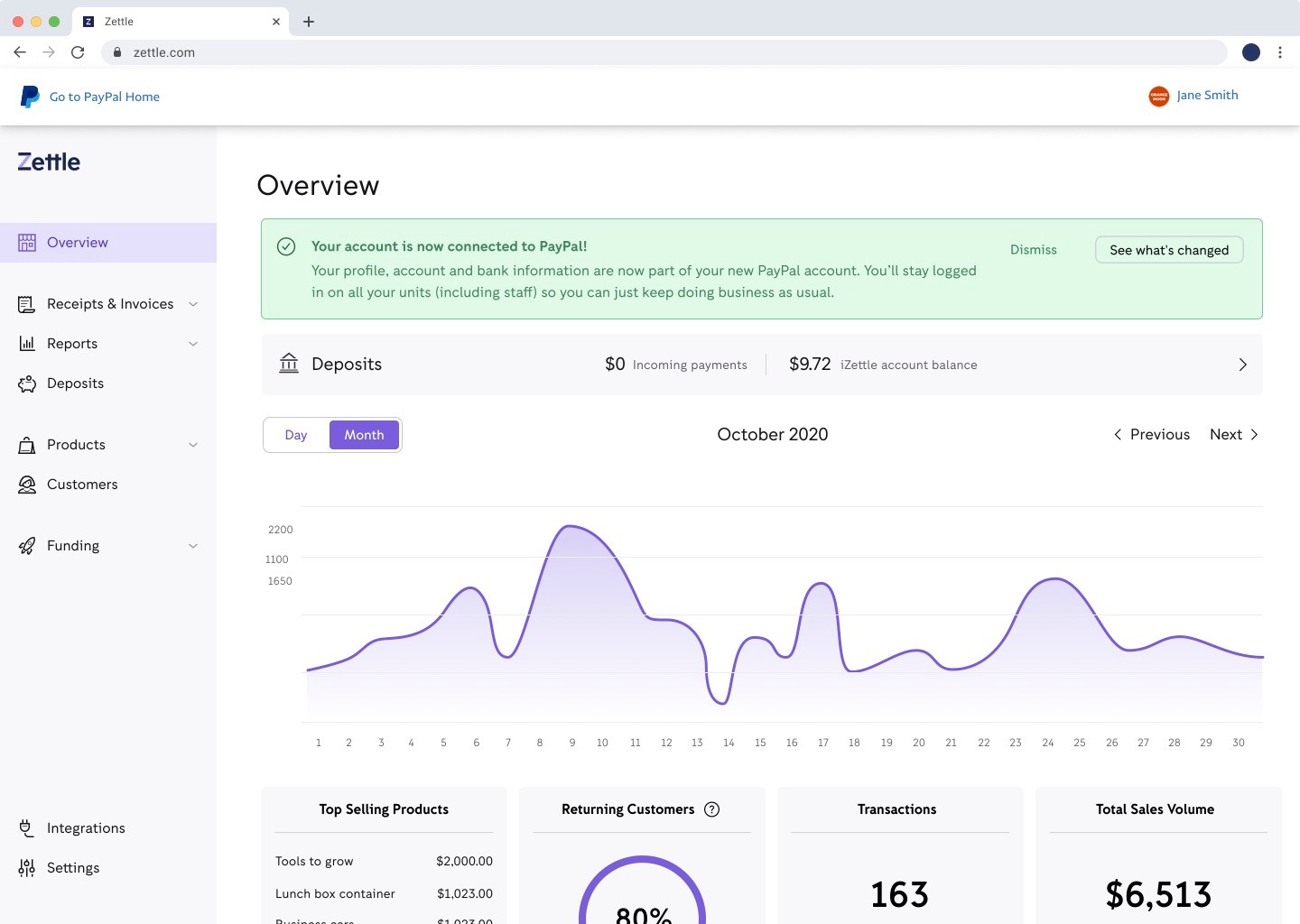Expand the Funding submenu chevron
Viewport: 1300px width, 924px height.
(193, 546)
